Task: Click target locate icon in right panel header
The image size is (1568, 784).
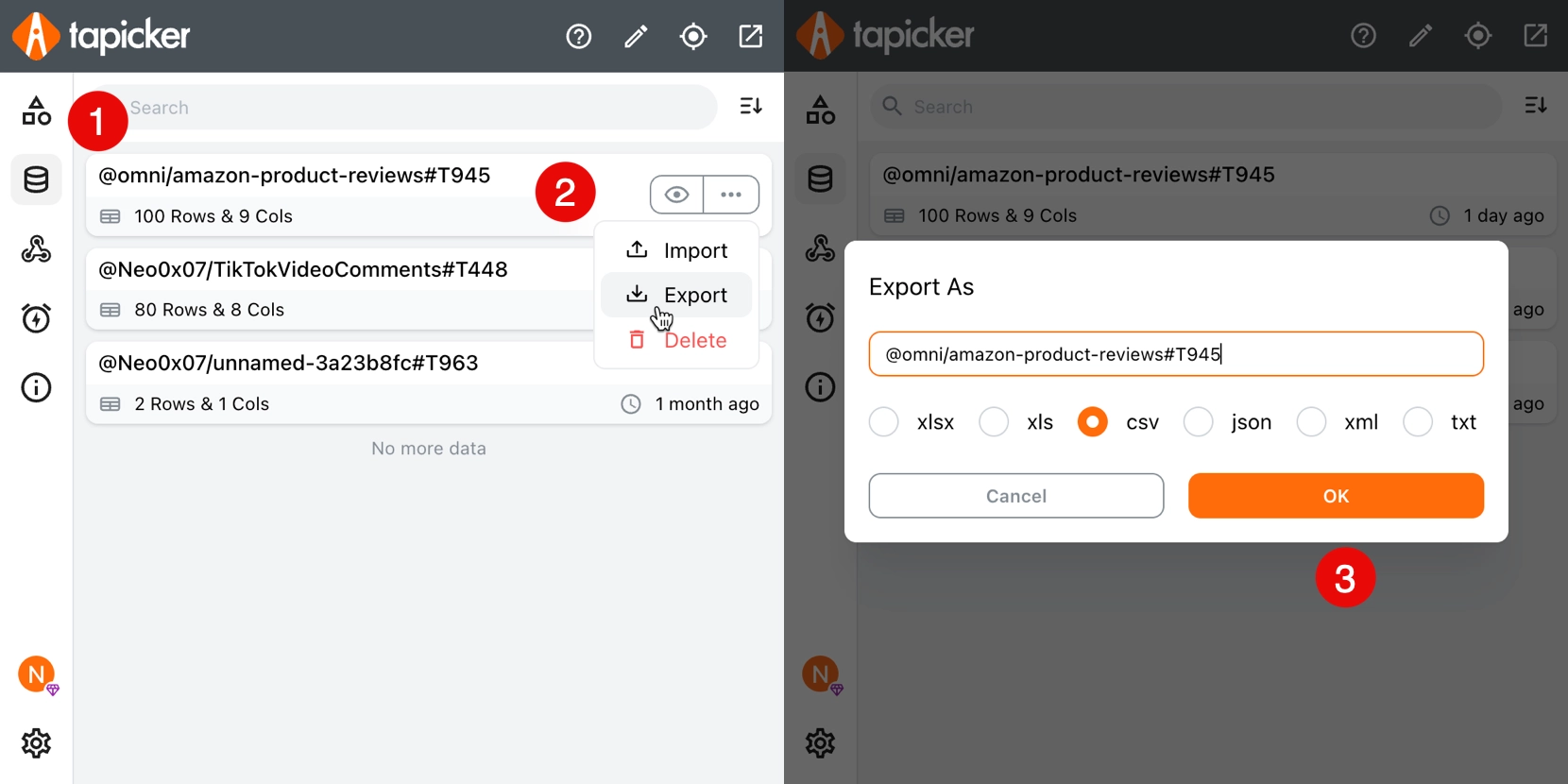Action: click(1478, 36)
